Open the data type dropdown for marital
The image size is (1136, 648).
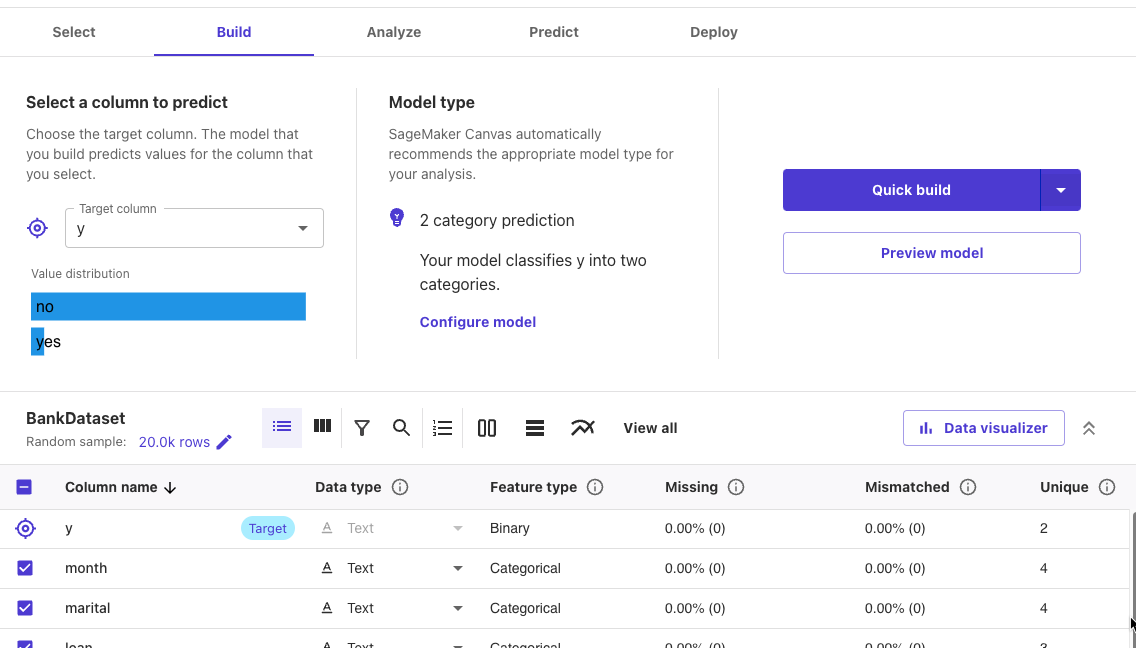pos(458,608)
